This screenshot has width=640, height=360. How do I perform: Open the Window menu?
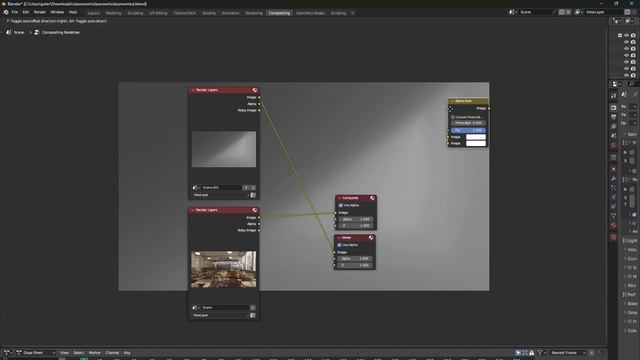pos(57,12)
